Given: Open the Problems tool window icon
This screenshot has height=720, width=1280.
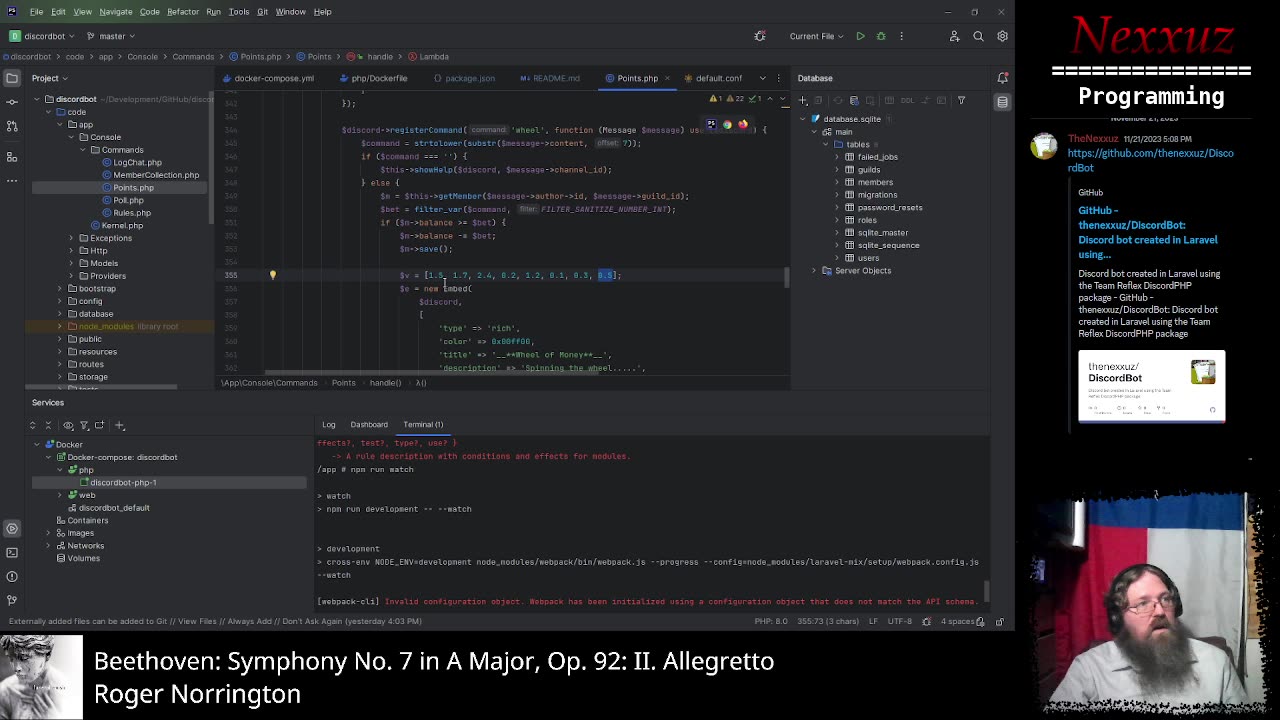Looking at the screenshot, I should point(12,576).
